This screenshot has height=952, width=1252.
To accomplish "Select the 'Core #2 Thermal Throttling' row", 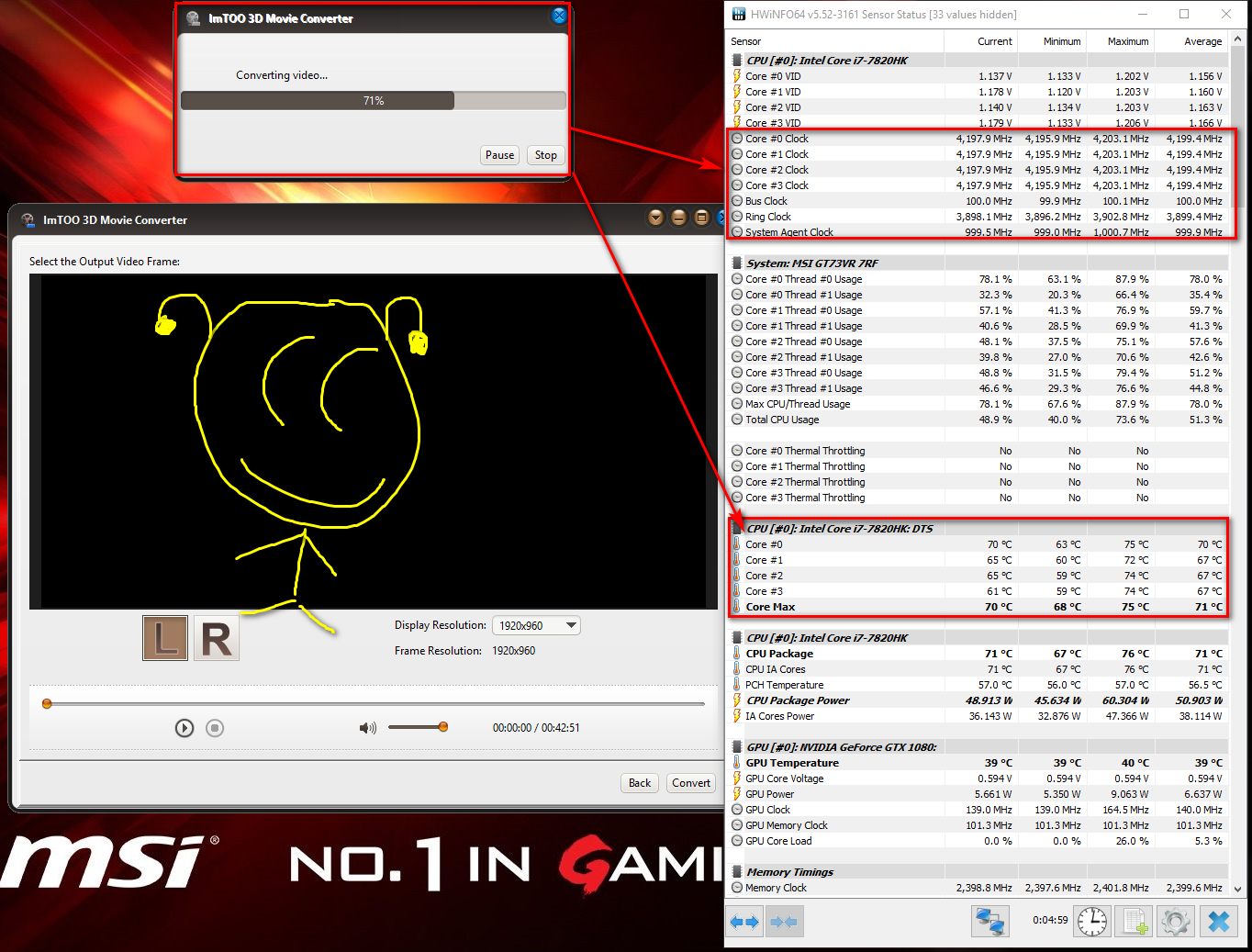I will [x=978, y=482].
